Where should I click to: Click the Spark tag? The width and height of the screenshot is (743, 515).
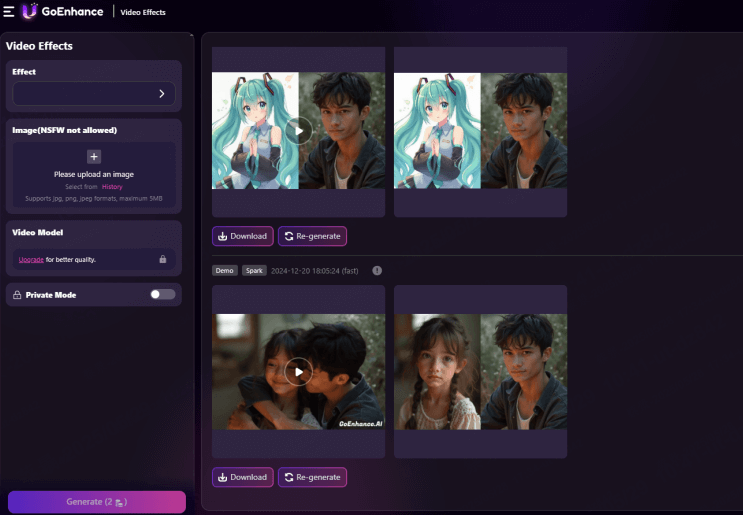point(254,271)
